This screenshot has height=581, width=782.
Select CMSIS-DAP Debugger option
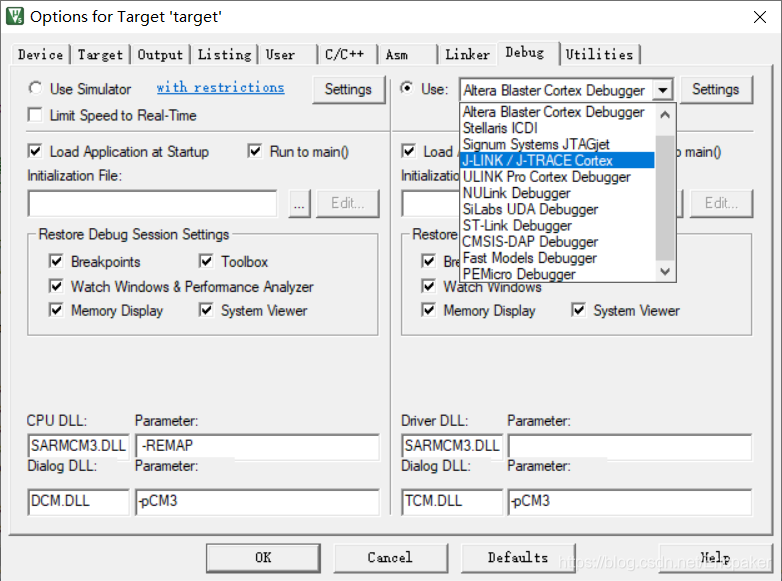[557, 241]
